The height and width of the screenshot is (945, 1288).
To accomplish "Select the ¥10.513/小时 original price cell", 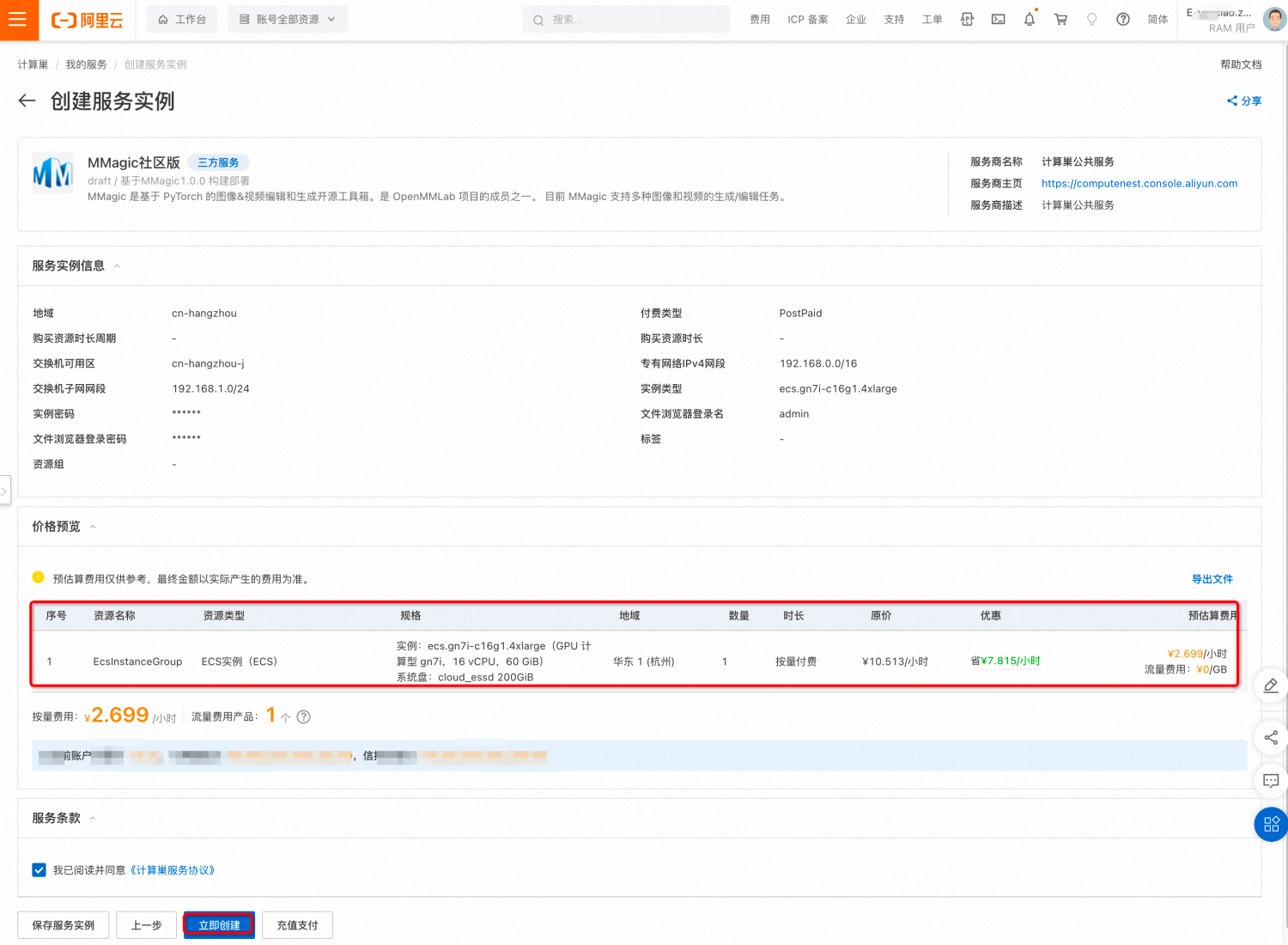I will (895, 661).
